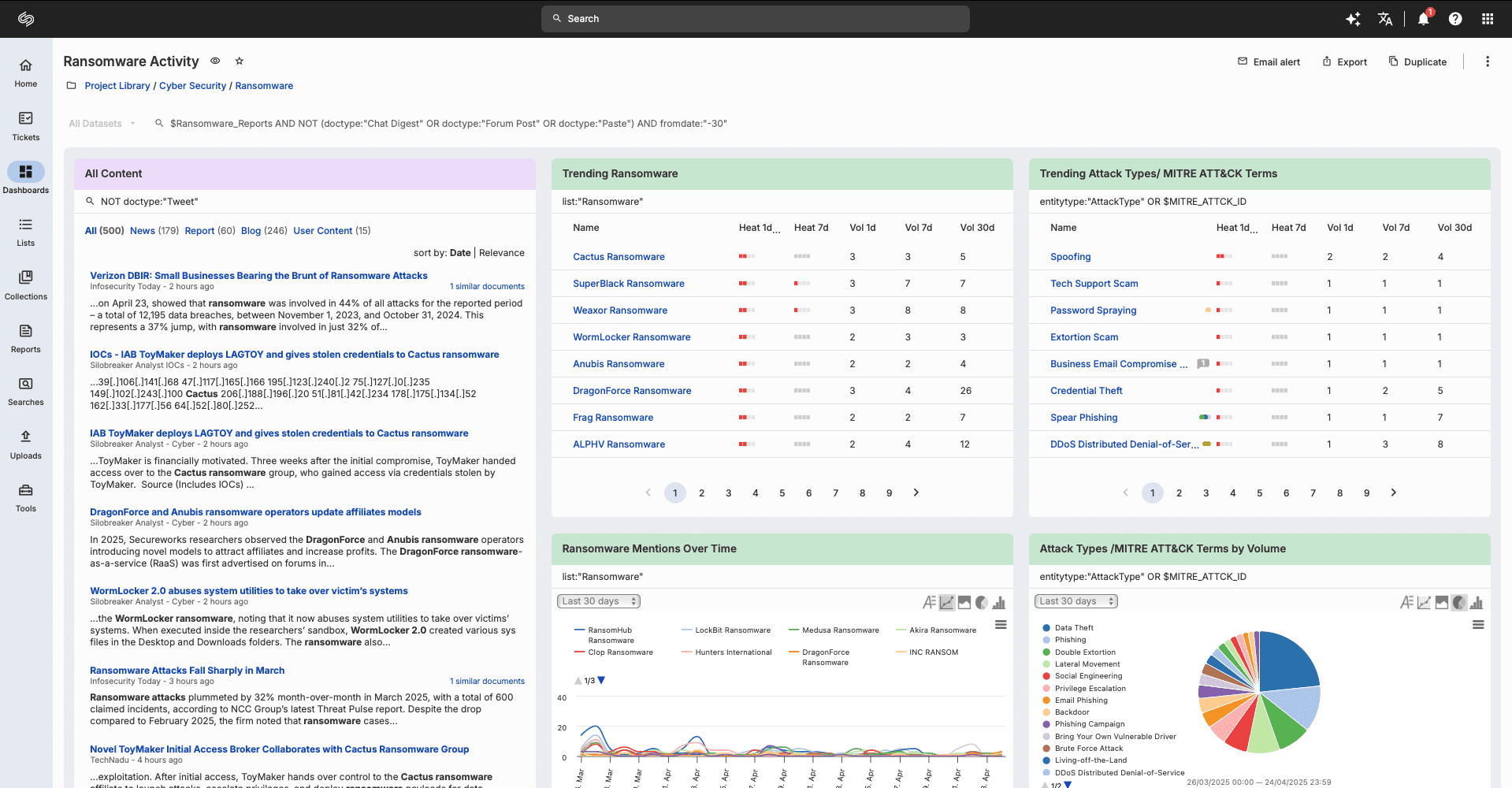Toggle Data Theft legend color swatch

pyautogui.click(x=1046, y=628)
